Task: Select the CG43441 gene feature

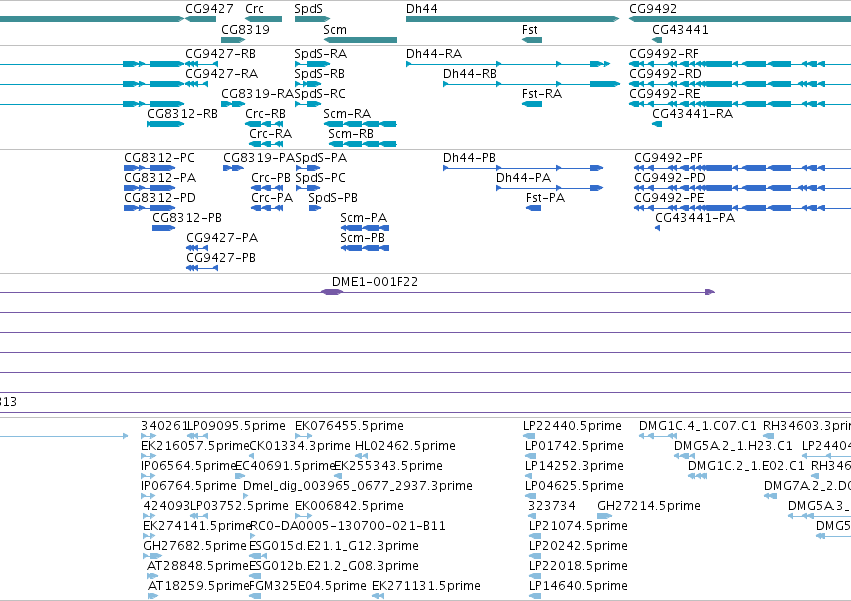Action: click(657, 40)
